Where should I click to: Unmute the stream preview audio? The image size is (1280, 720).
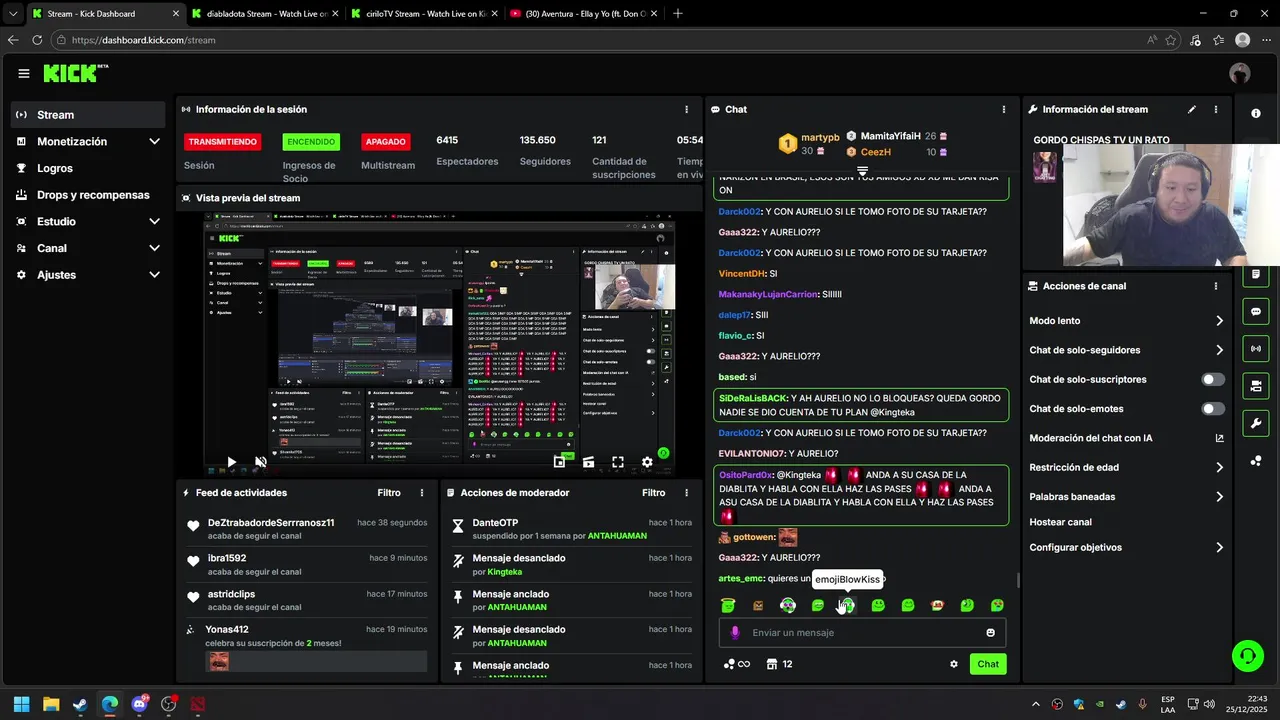coord(260,462)
